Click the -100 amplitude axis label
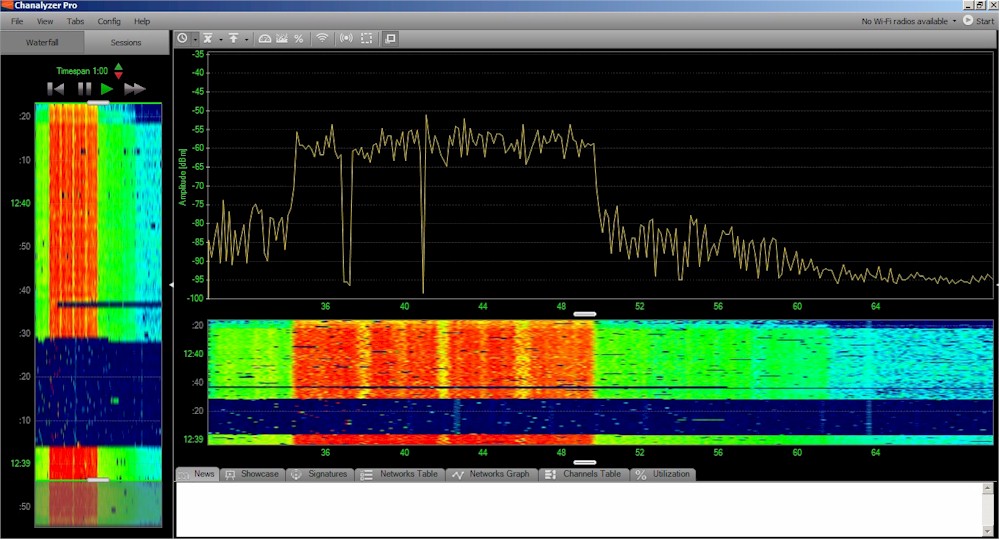Image resolution: width=1000 pixels, height=540 pixels. coord(196,298)
